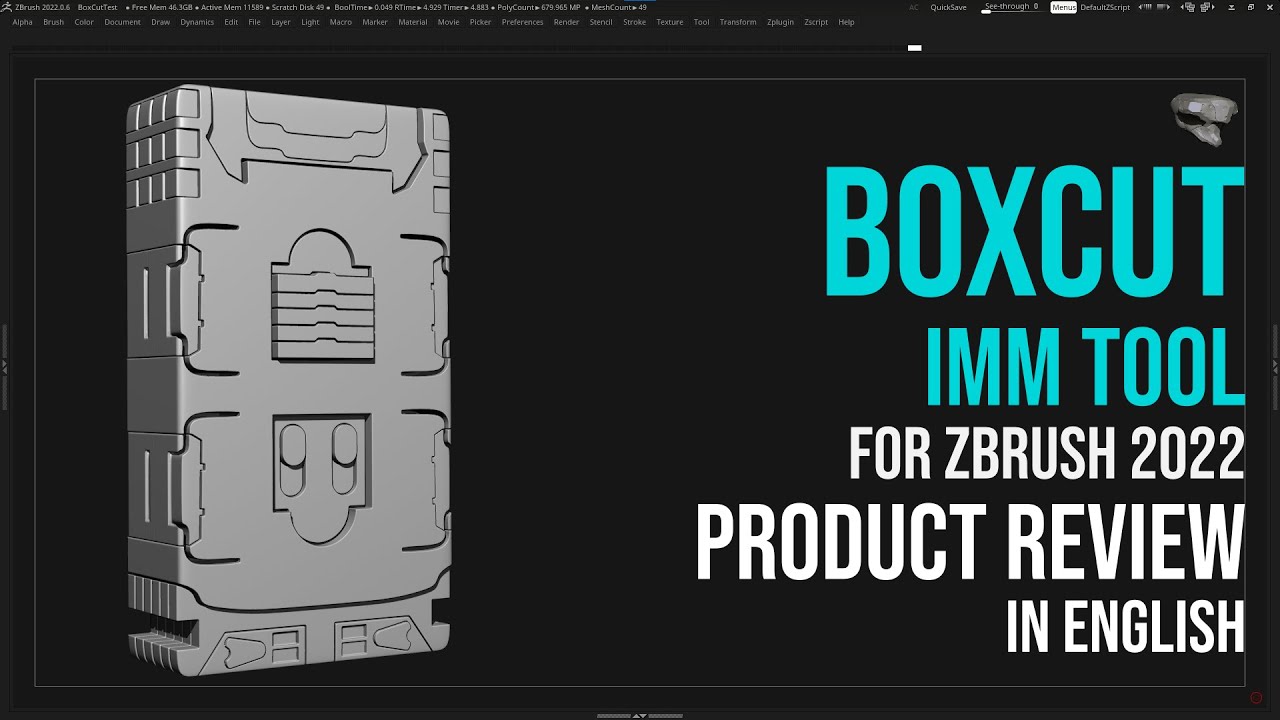This screenshot has height=720, width=1280.
Task: Open the Brush menu
Action: [x=53, y=22]
